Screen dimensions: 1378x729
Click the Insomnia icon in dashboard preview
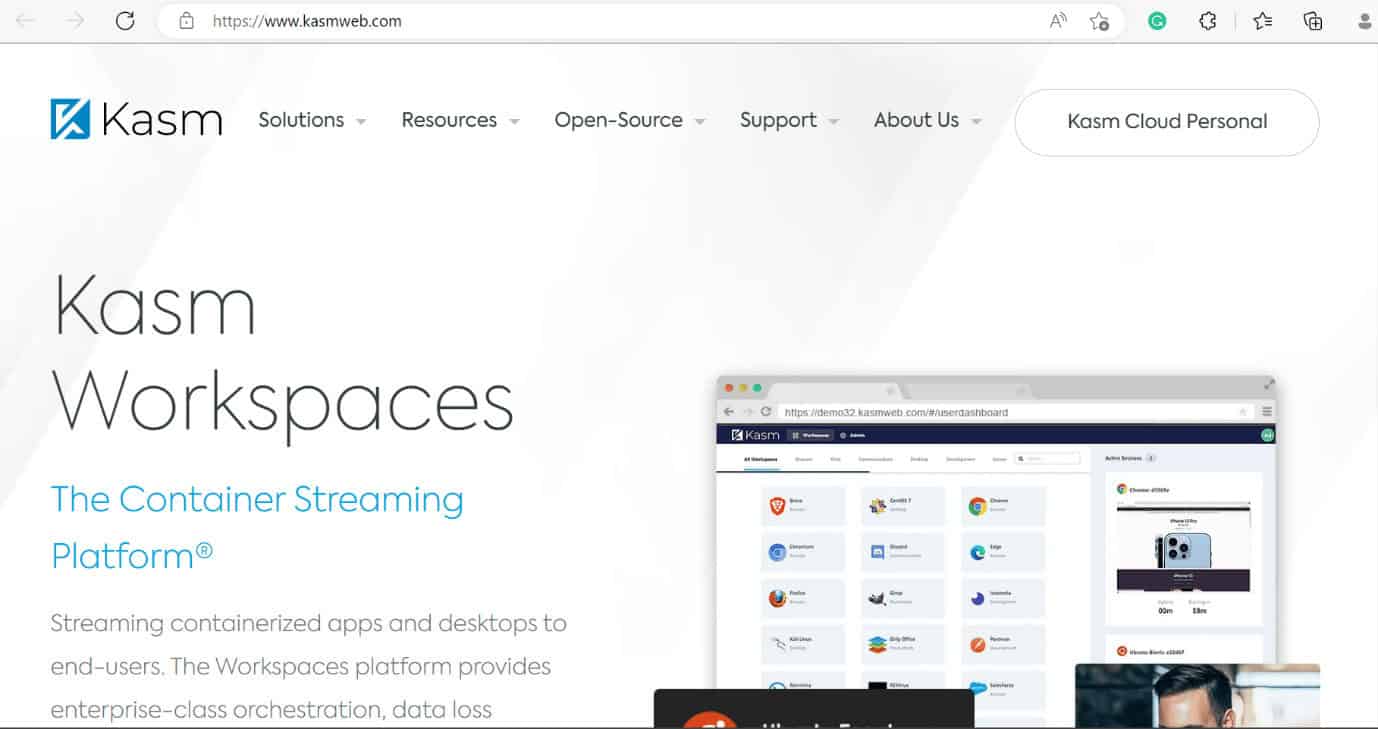pyautogui.click(x=977, y=598)
